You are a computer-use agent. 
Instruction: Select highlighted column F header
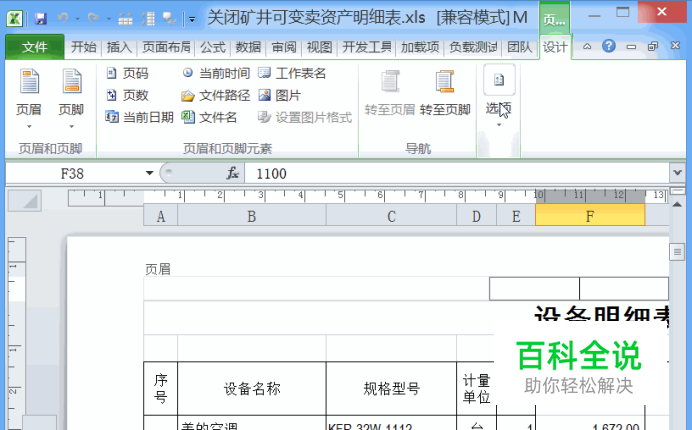click(x=590, y=216)
